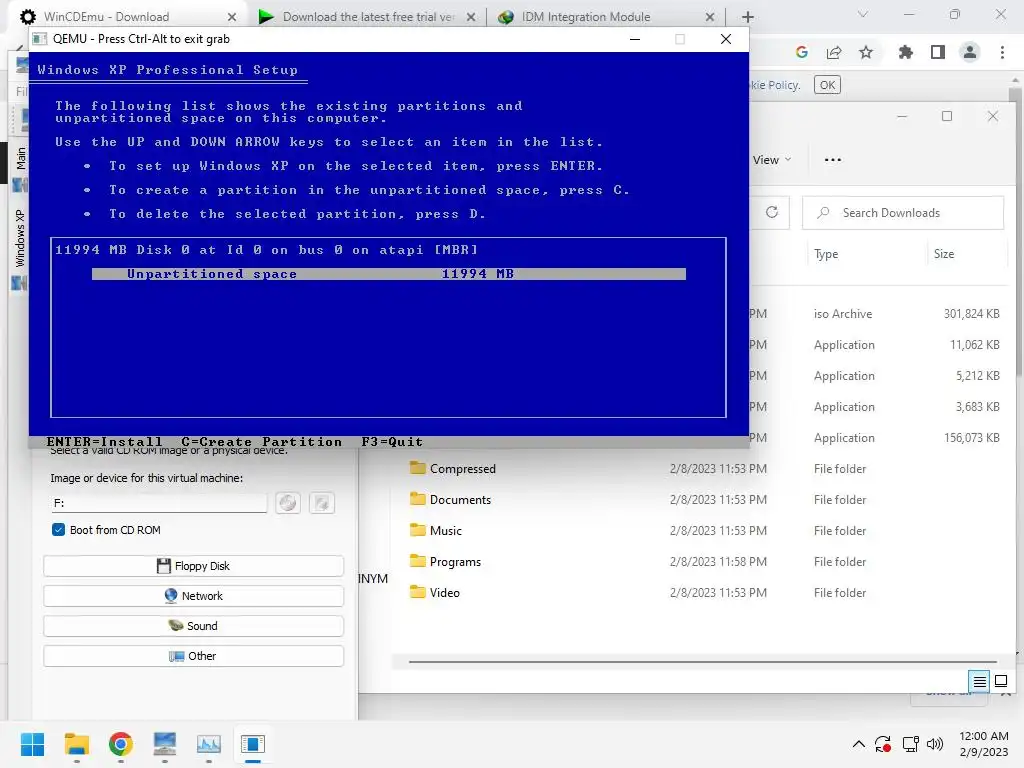Screen dimensions: 1024x768
Task: Refresh the Downloads folder in Explorer
Action: 772,212
